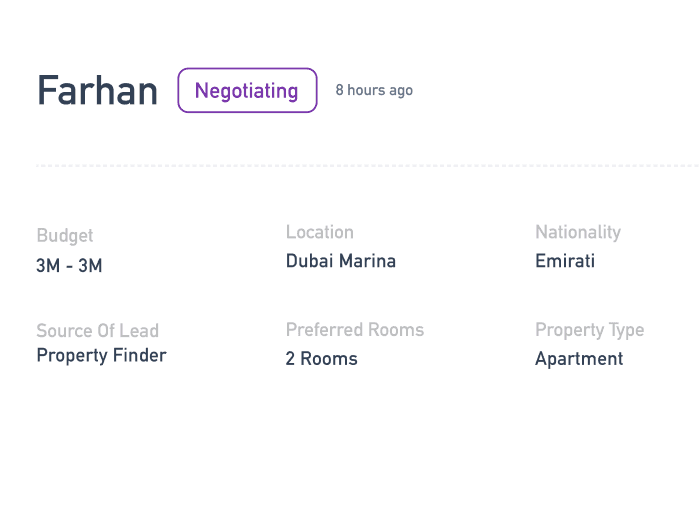Select the 3M - 3M budget value

pos(69,266)
